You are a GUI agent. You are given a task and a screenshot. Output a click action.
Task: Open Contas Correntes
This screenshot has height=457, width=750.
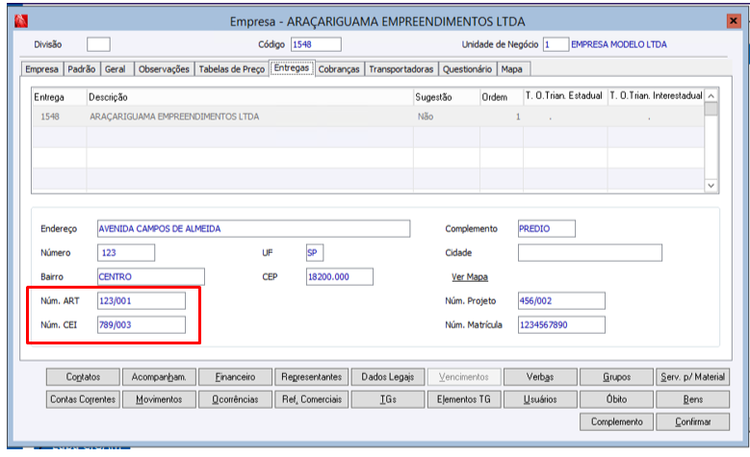(83, 399)
